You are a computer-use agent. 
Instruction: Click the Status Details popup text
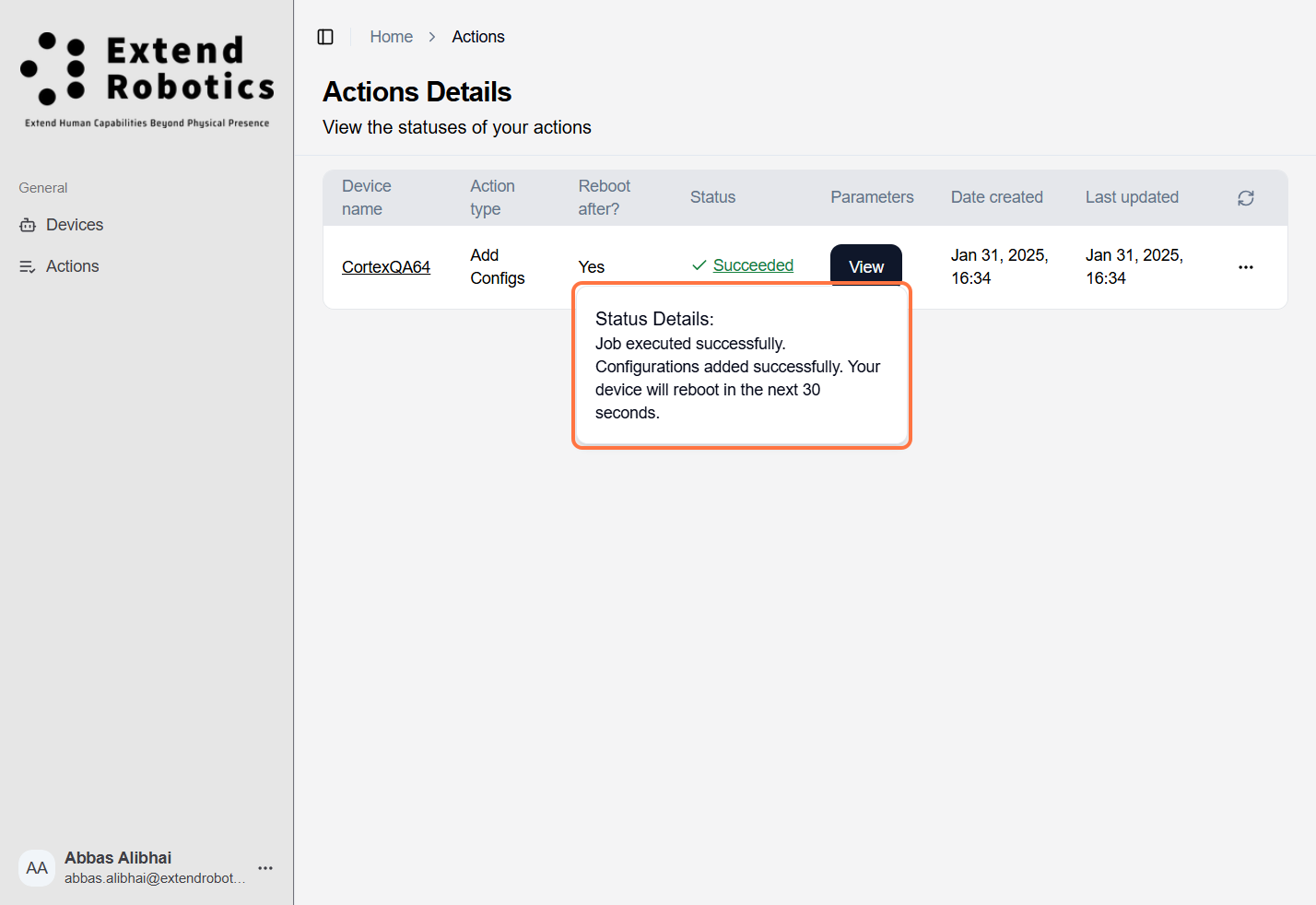tap(737, 366)
